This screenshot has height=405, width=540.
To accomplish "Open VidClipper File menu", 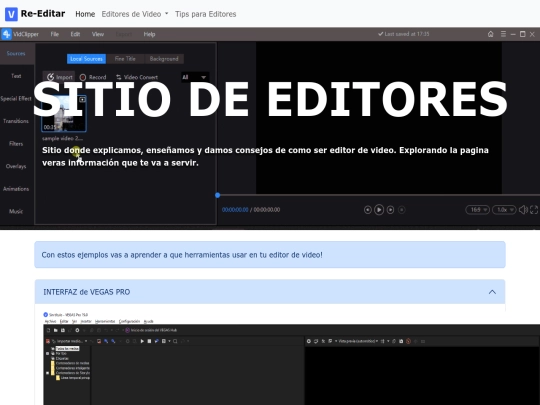I will click(x=54, y=34).
